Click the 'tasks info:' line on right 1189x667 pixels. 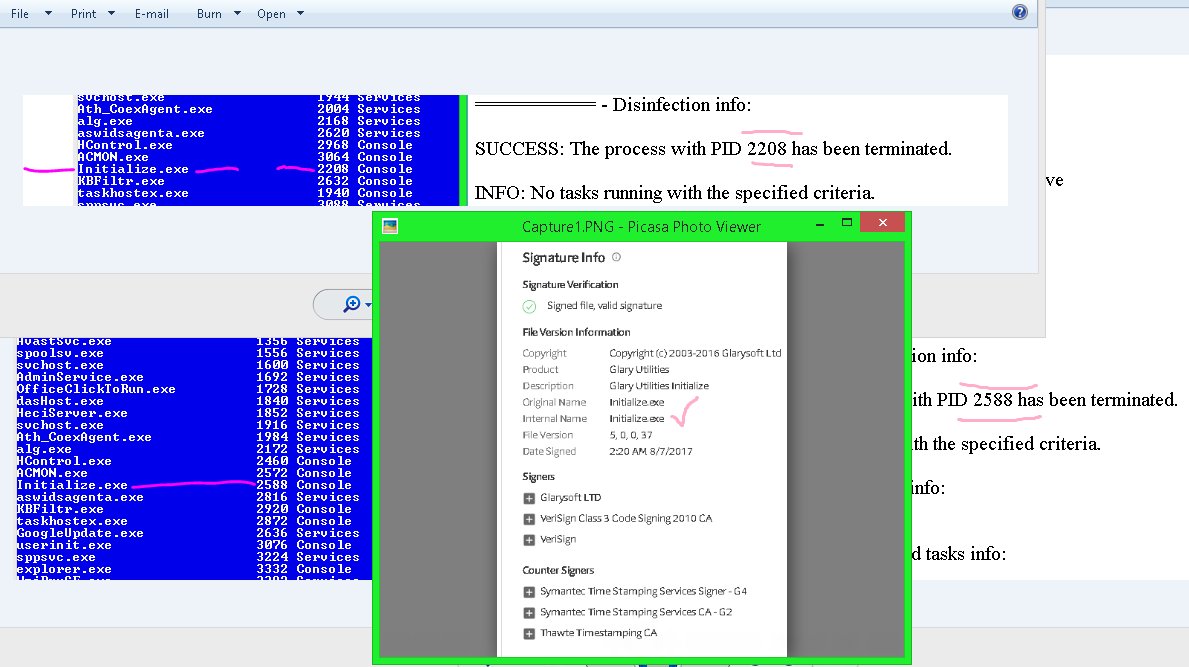tap(959, 554)
